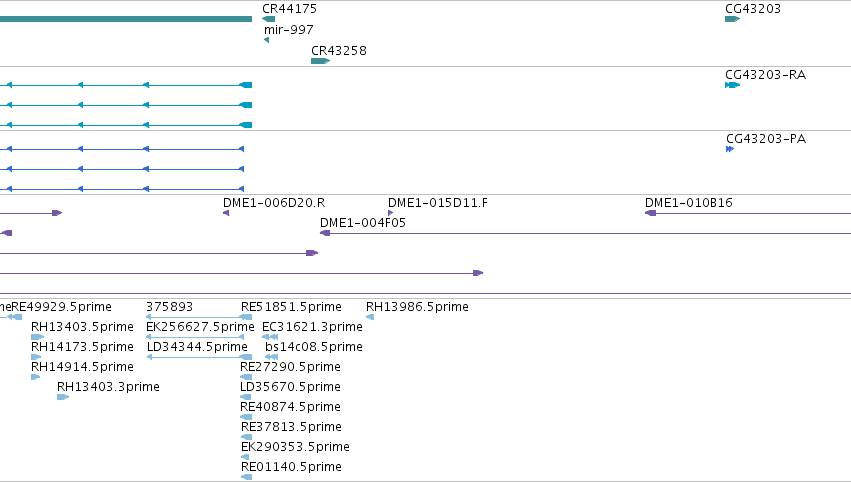Select the DME1-004F05 label
Viewport: 851px width, 482px height.
[363, 223]
